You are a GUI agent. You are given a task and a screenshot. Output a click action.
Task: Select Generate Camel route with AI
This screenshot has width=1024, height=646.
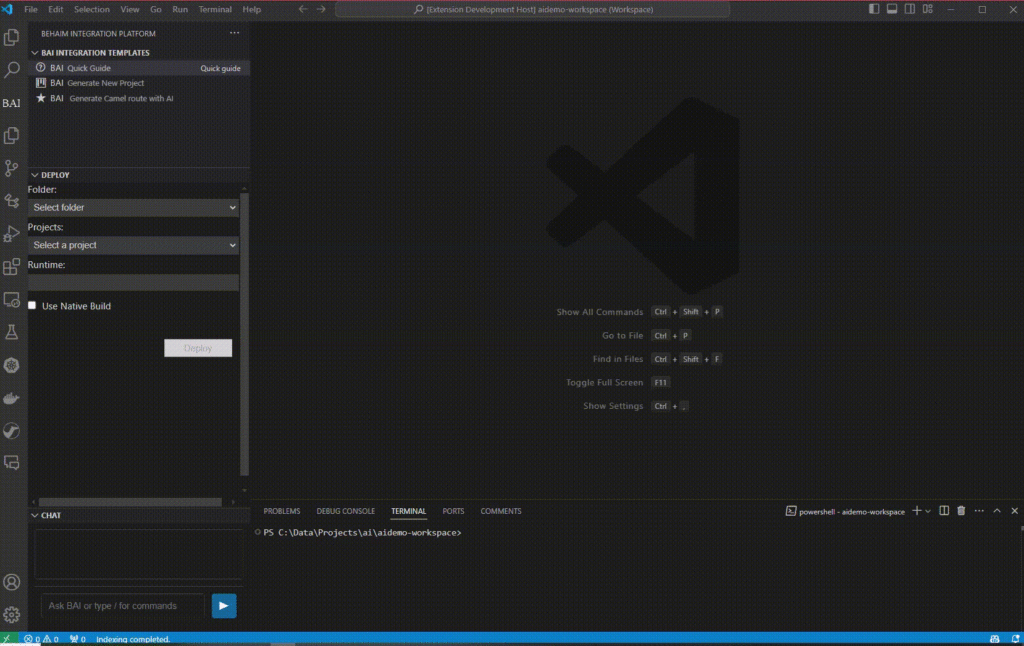tap(120, 99)
